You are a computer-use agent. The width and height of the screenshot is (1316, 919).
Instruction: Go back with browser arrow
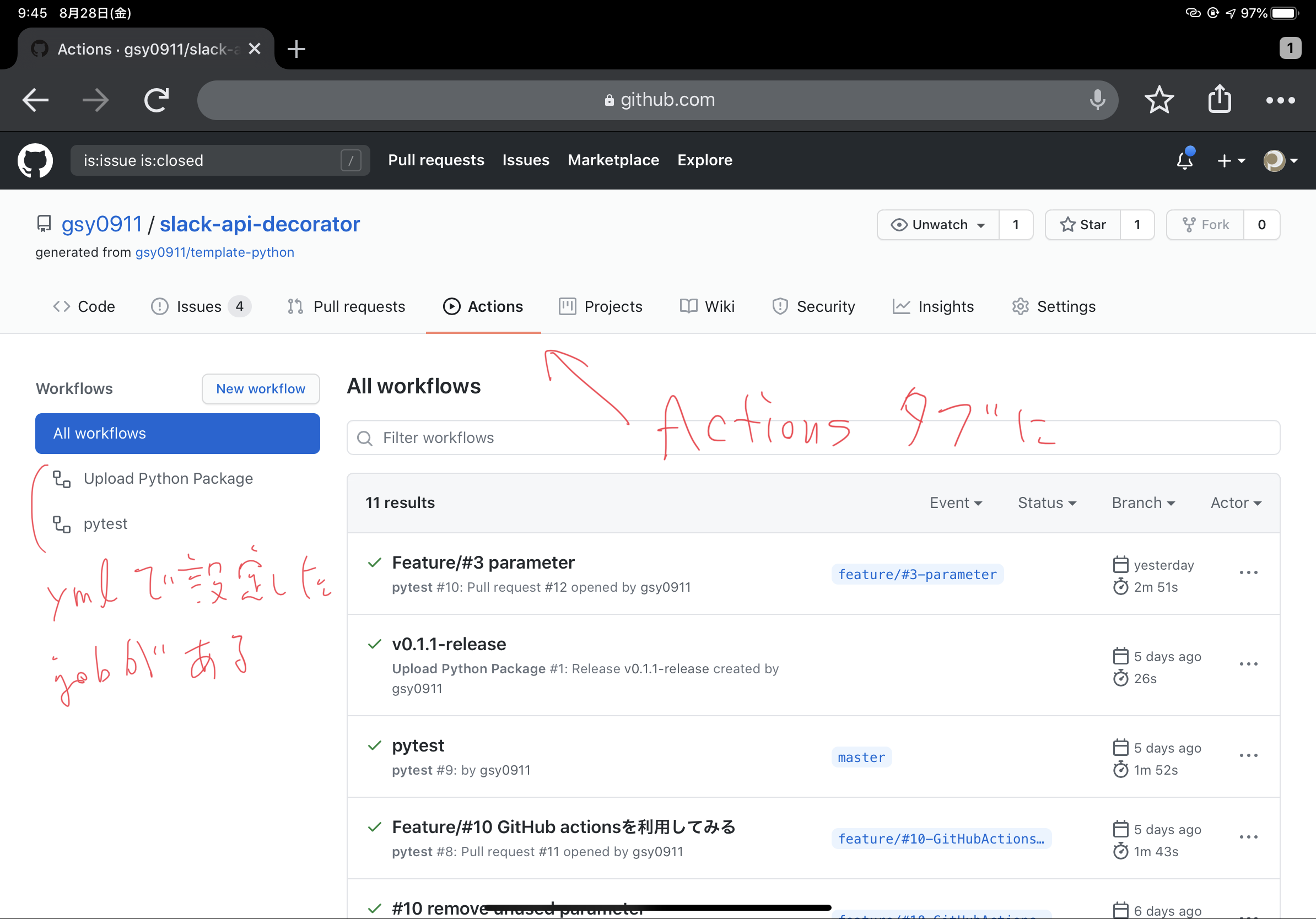pyautogui.click(x=35, y=100)
